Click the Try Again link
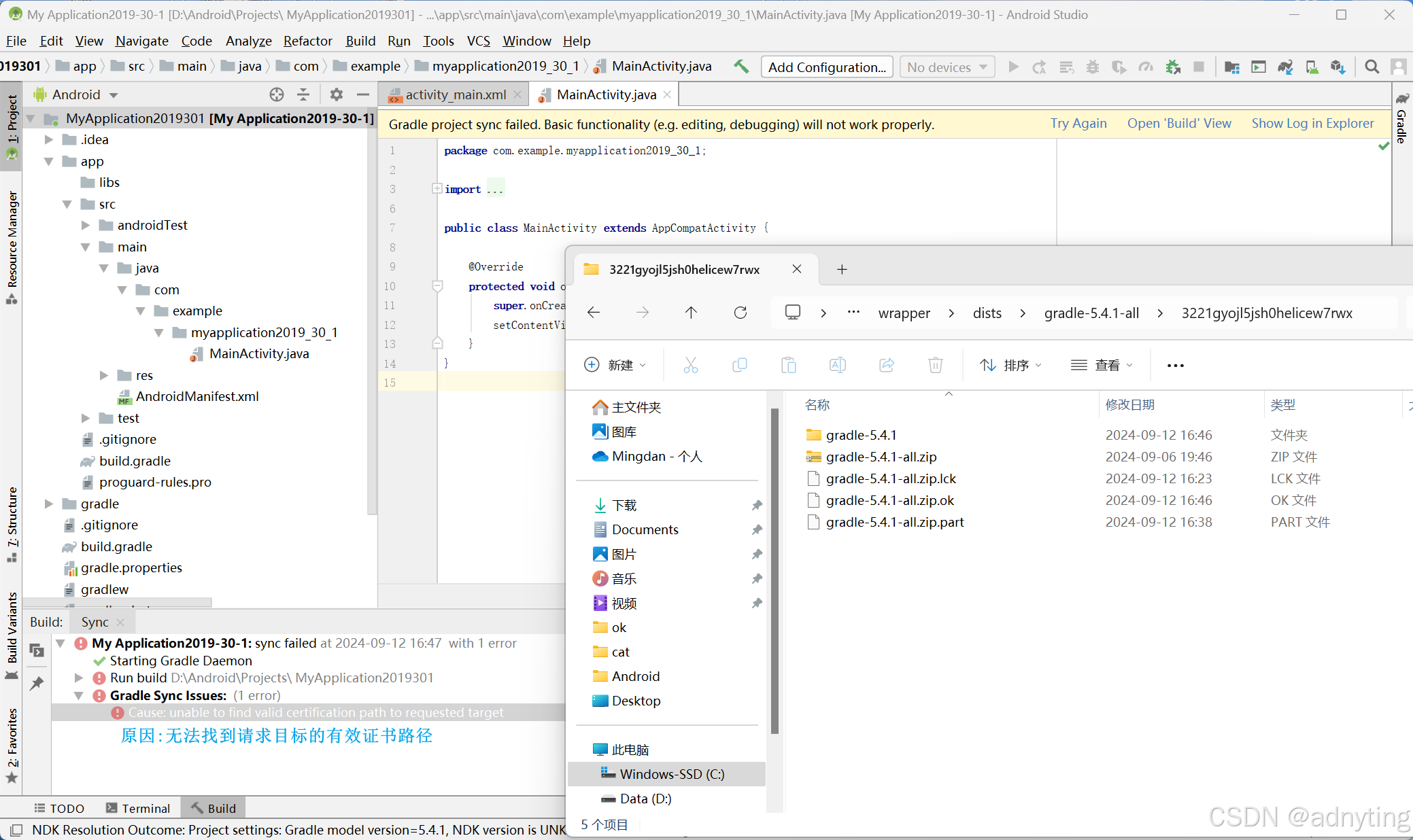The width and height of the screenshot is (1413, 840). (x=1078, y=123)
